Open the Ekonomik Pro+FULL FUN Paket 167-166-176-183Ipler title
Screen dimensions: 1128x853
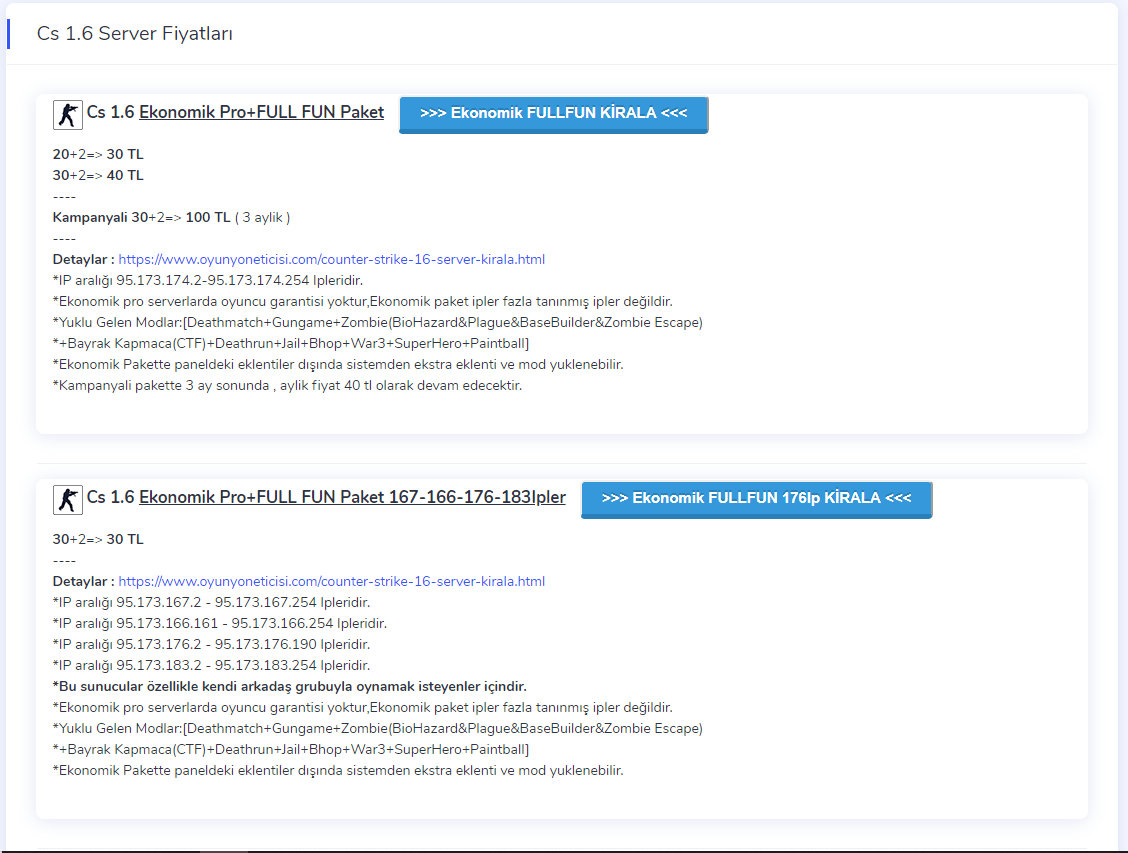(352, 497)
